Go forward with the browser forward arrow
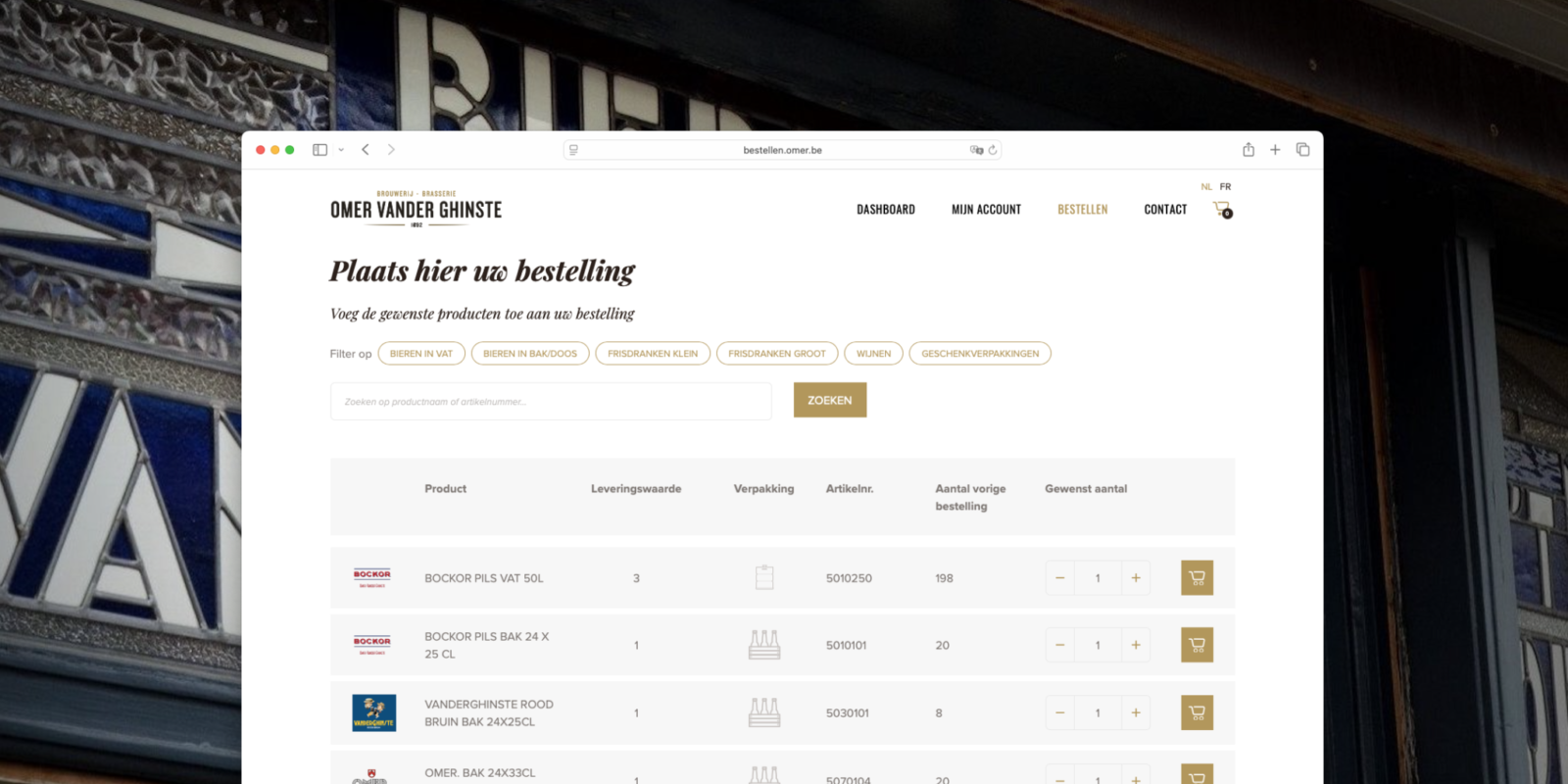1568x784 pixels. coord(391,150)
